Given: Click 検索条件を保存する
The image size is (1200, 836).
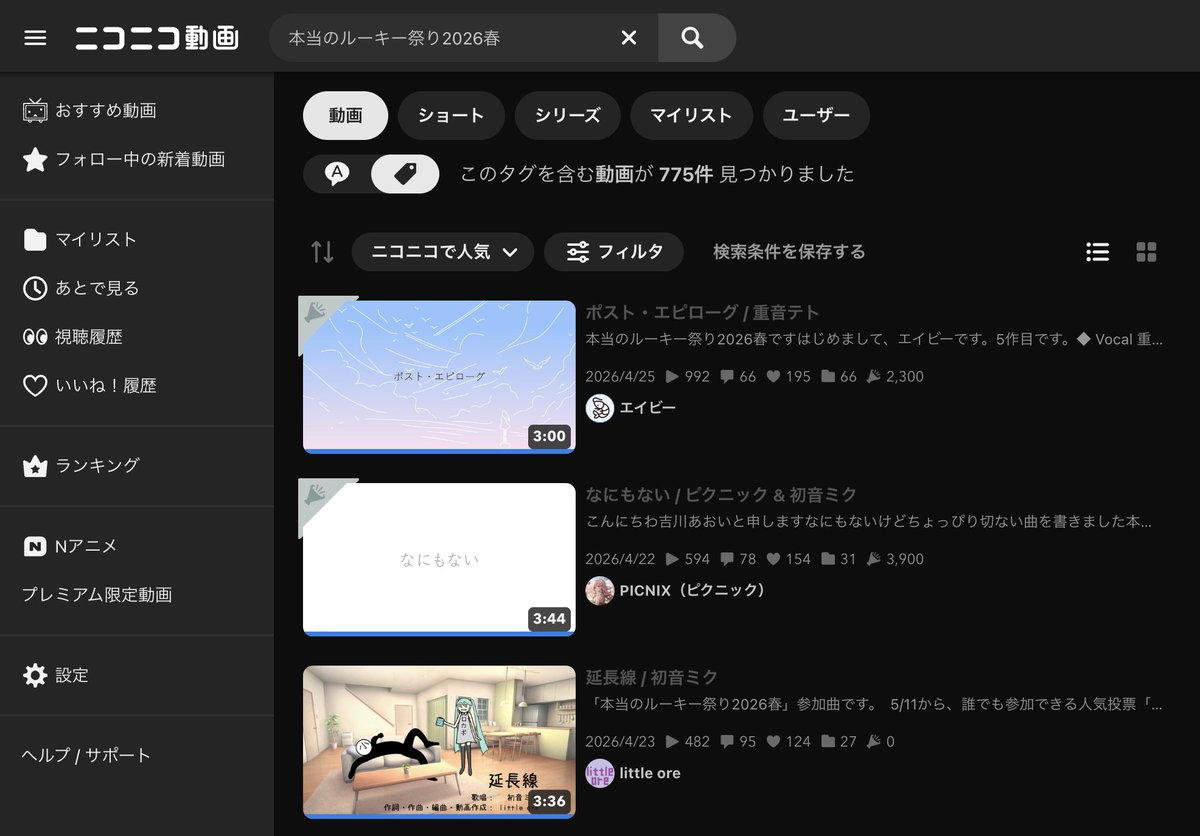Looking at the screenshot, I should click(789, 252).
